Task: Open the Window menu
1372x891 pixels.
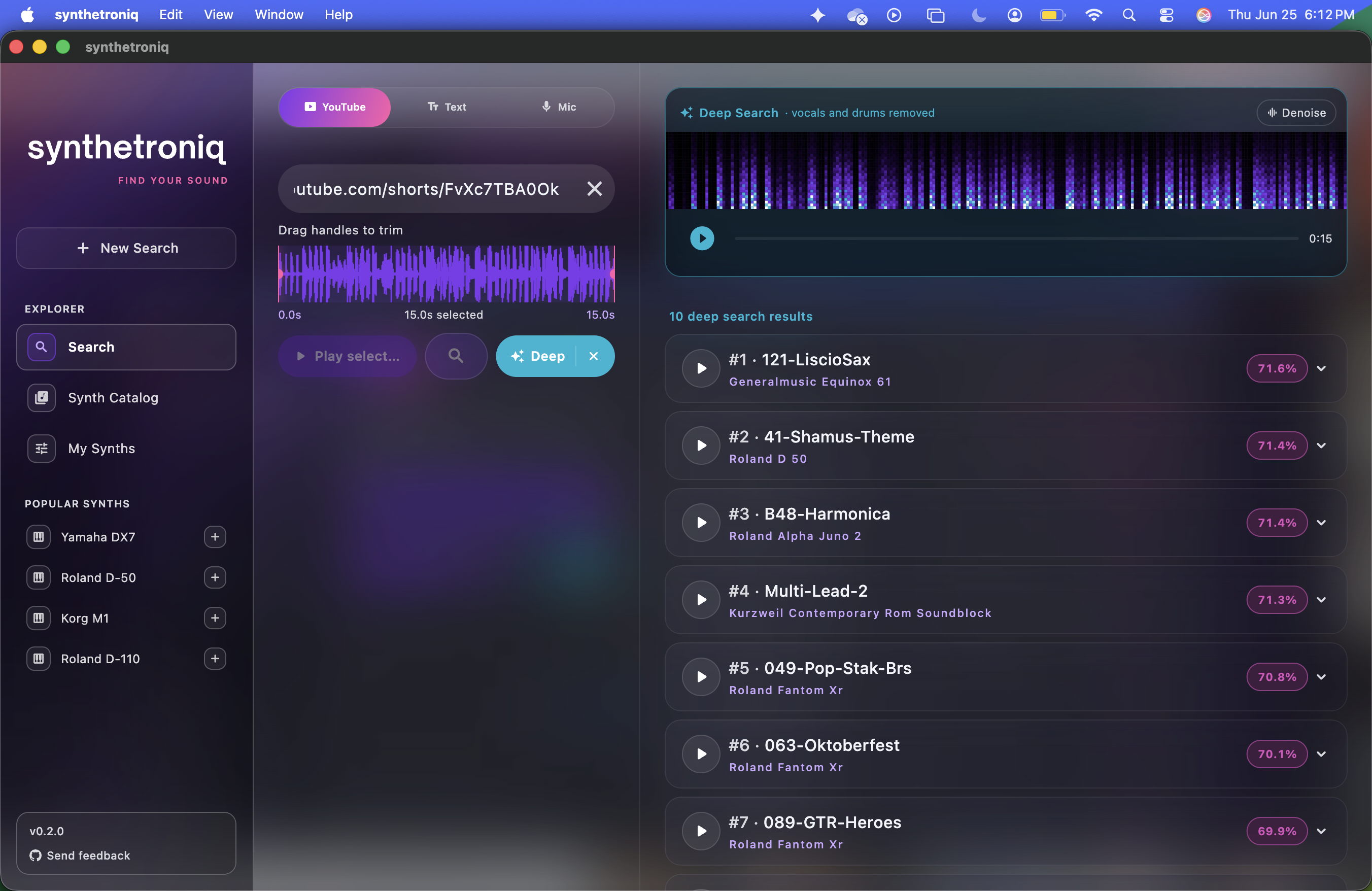Action: point(279,15)
